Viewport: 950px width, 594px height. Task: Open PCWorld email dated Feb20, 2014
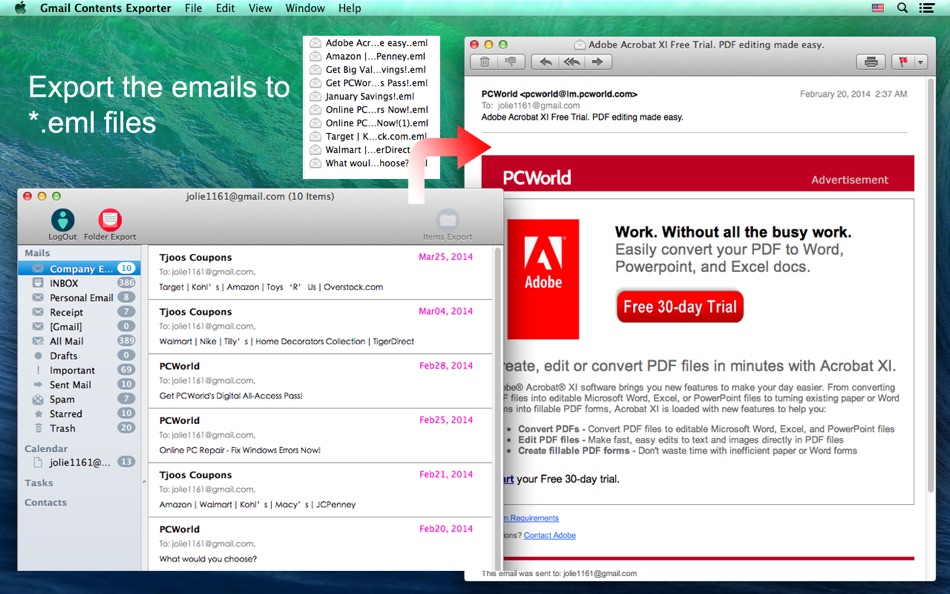(321, 544)
